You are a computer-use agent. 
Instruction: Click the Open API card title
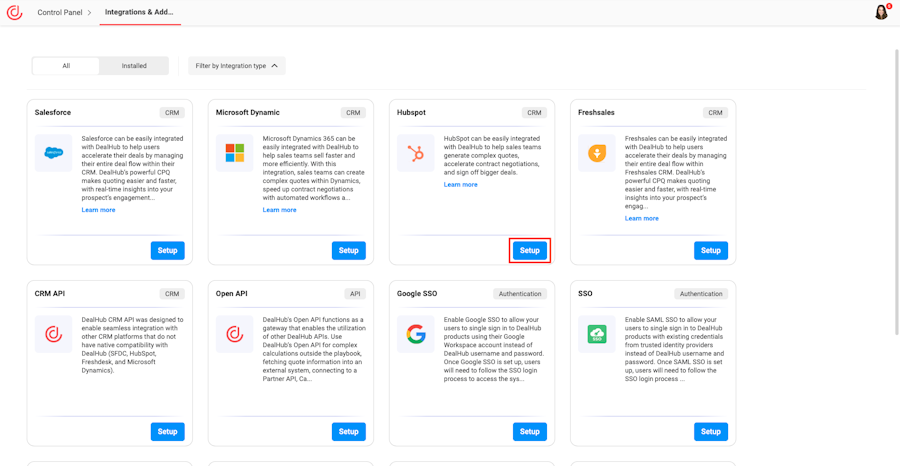232,293
